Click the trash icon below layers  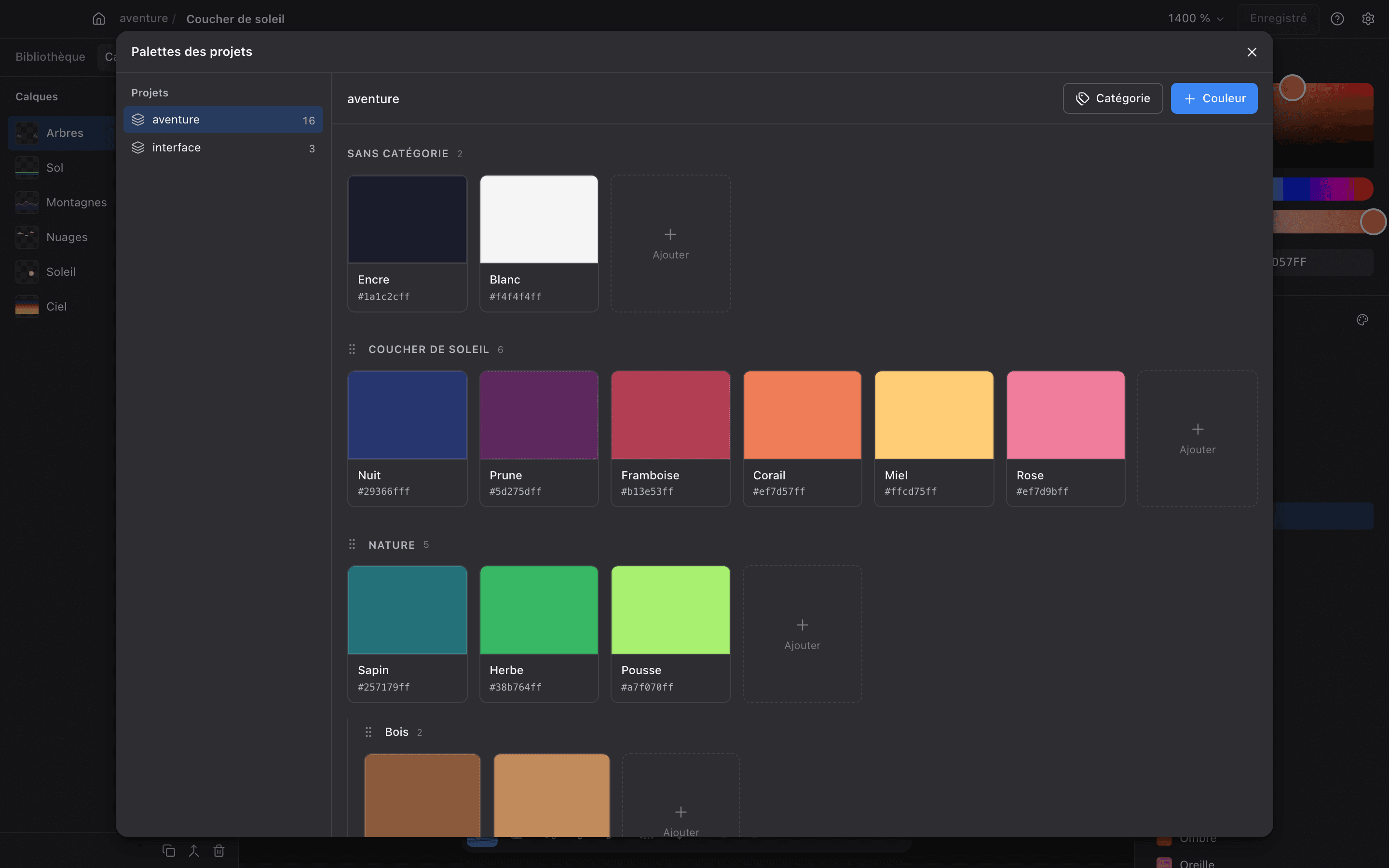click(218, 851)
